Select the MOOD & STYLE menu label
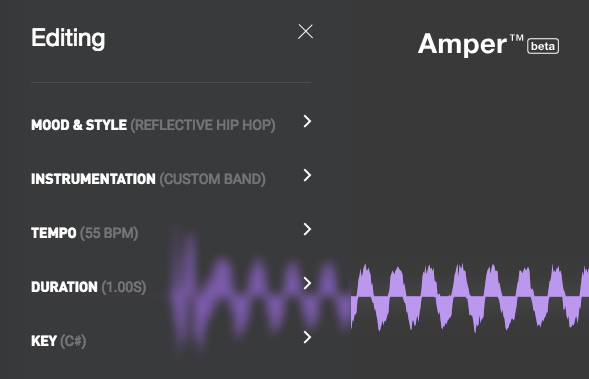 [x=79, y=125]
